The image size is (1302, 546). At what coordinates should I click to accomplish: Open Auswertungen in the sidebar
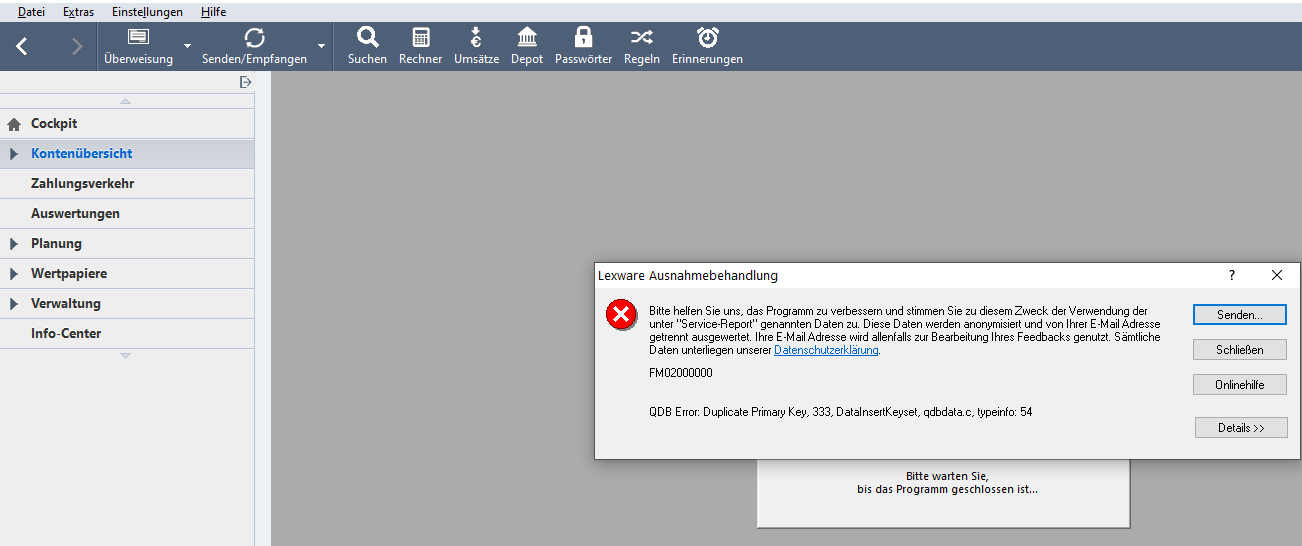tap(127, 214)
